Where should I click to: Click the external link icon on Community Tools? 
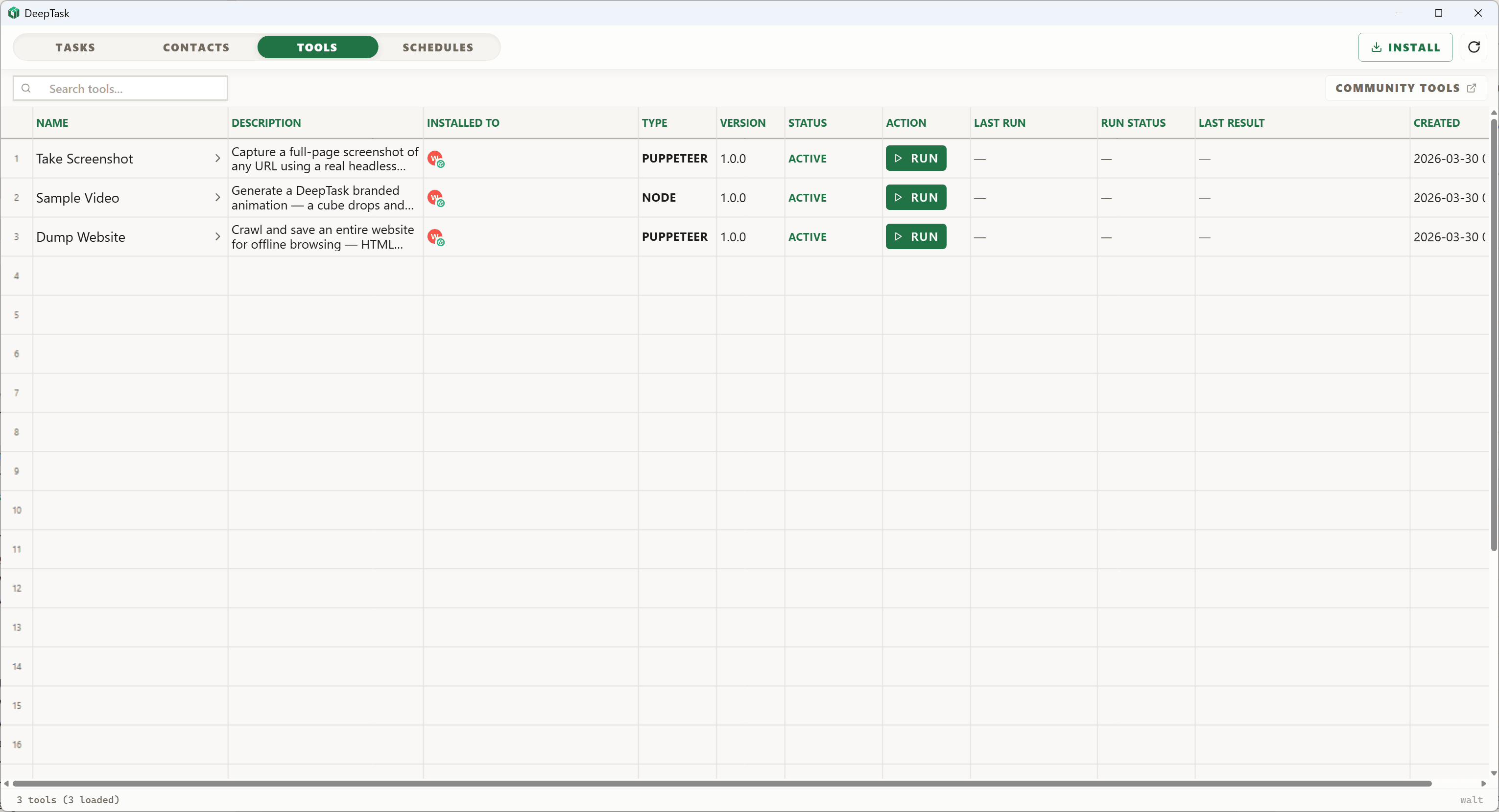click(x=1472, y=89)
